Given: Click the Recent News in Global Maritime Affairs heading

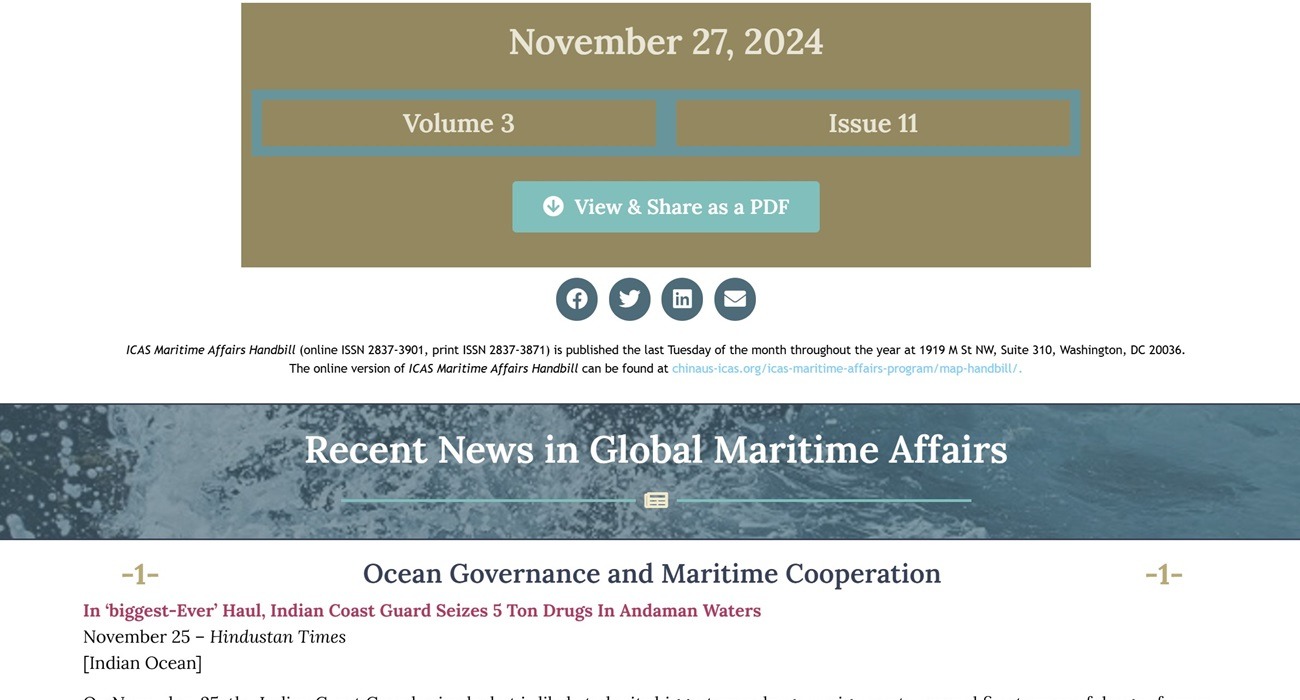Looking at the screenshot, I should 656,450.
